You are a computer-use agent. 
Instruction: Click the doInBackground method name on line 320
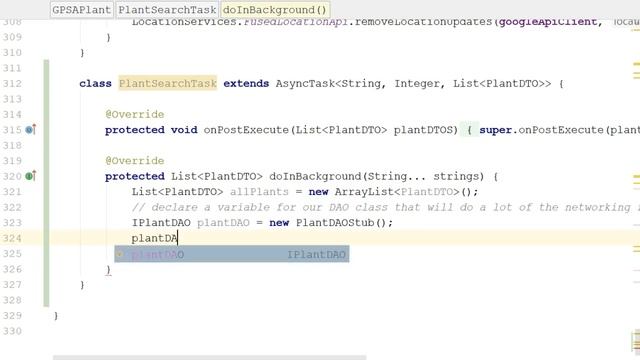coord(315,176)
